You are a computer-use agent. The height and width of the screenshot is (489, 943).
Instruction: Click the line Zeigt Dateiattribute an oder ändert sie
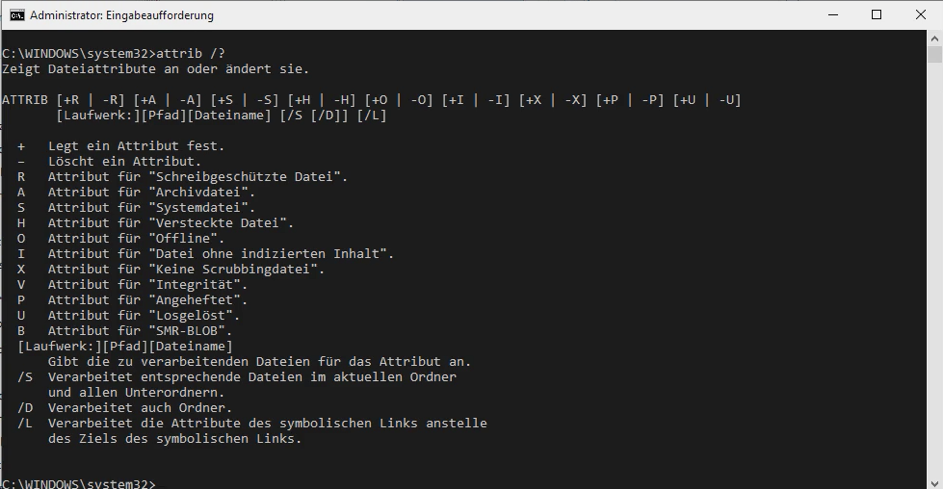155,69
